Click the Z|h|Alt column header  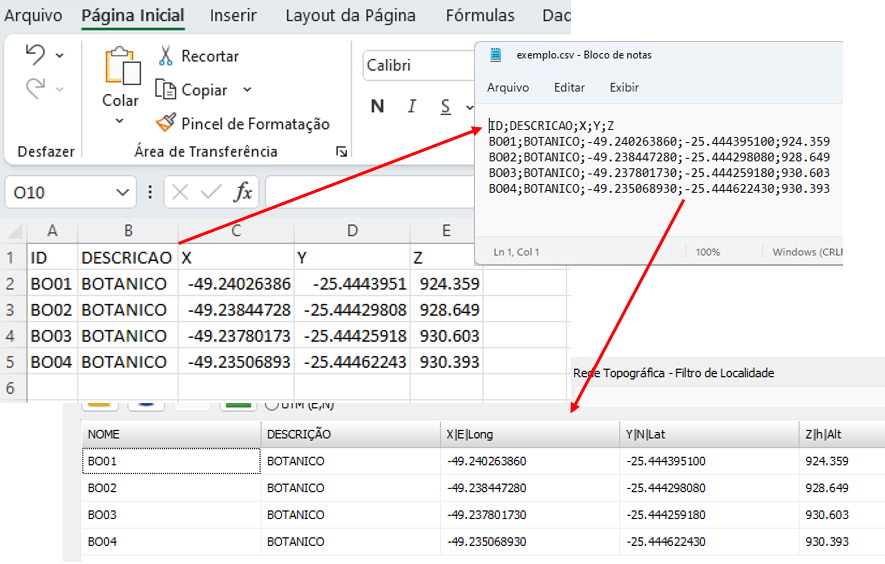(842, 434)
